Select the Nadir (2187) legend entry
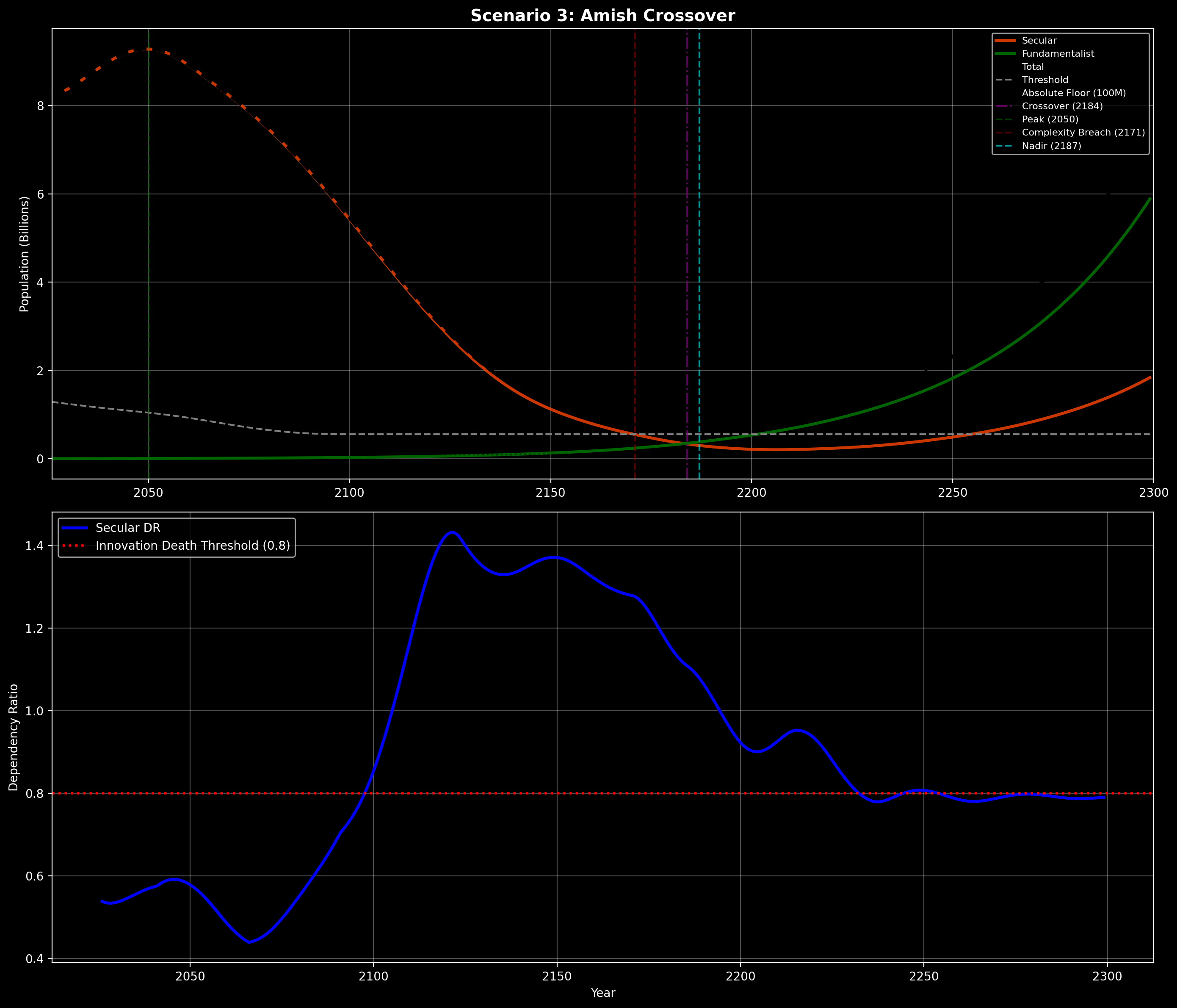 coord(1051,146)
